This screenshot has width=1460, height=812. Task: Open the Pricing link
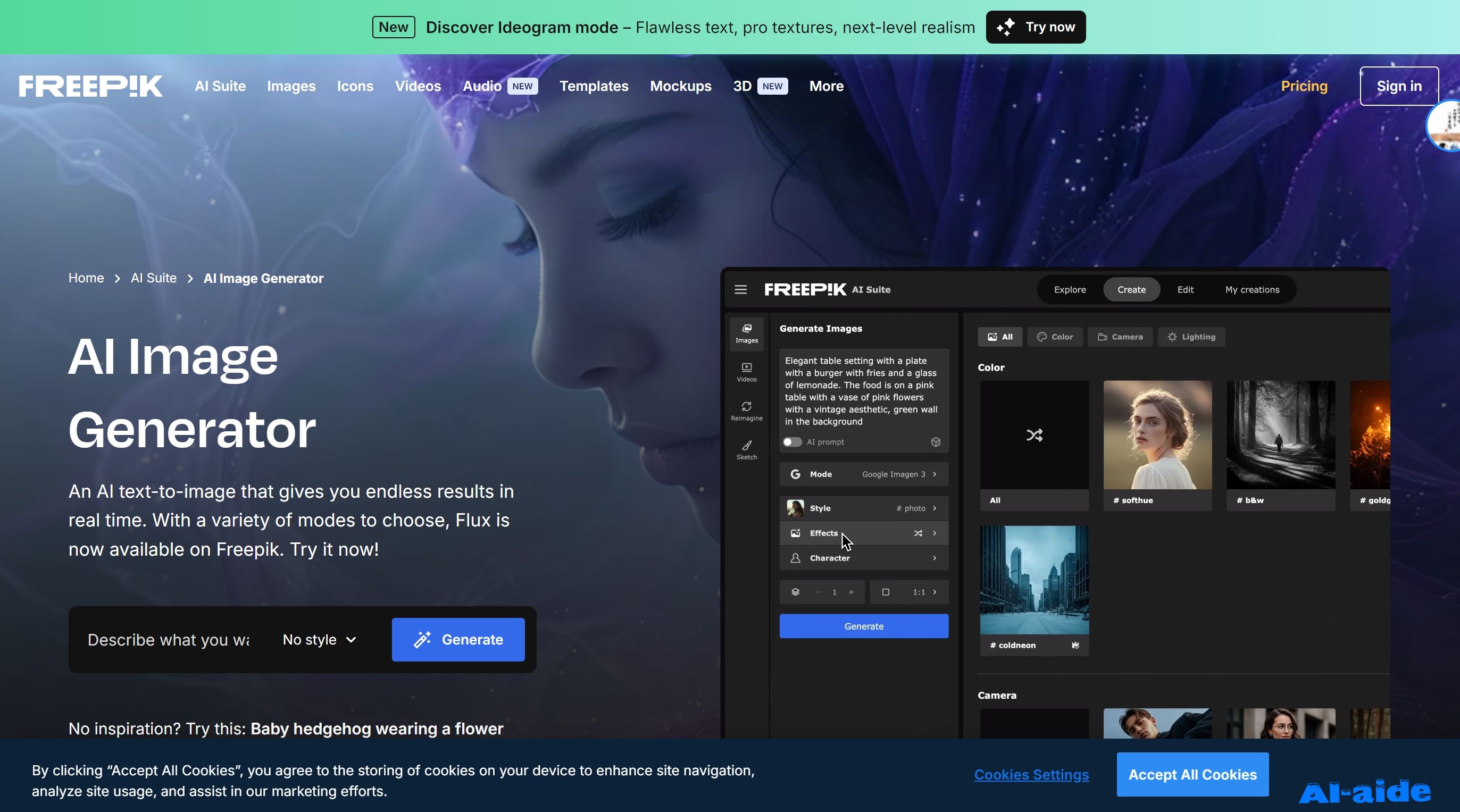point(1304,86)
